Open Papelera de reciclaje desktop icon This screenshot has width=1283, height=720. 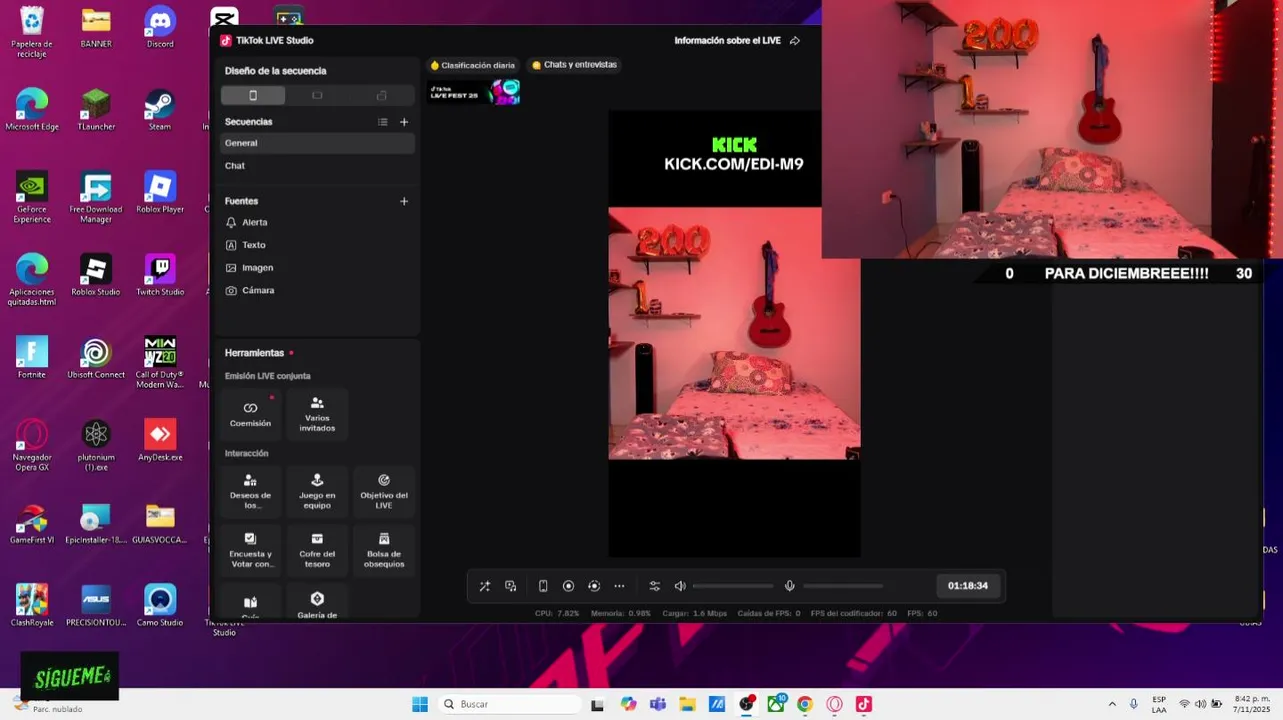[x=32, y=32]
